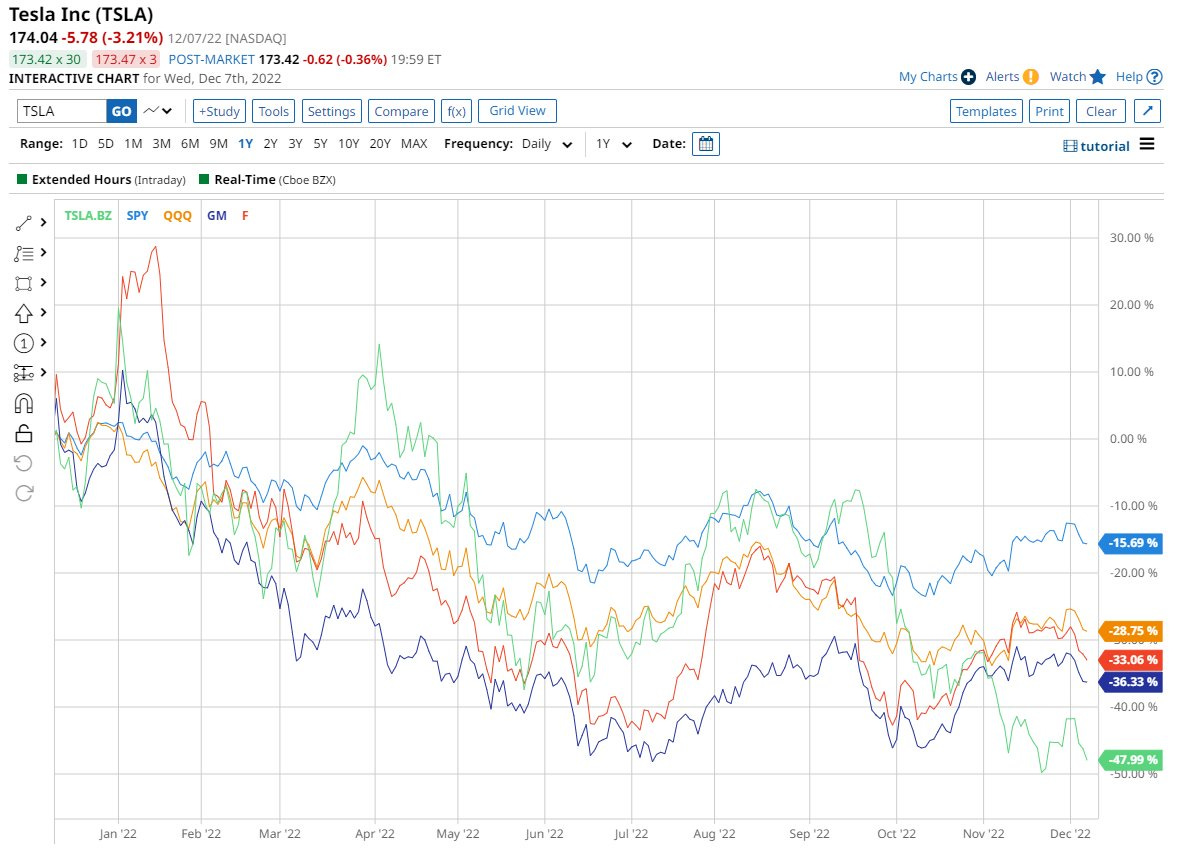Open the Tools button
This screenshot has height=851, width=1193.
[x=273, y=111]
